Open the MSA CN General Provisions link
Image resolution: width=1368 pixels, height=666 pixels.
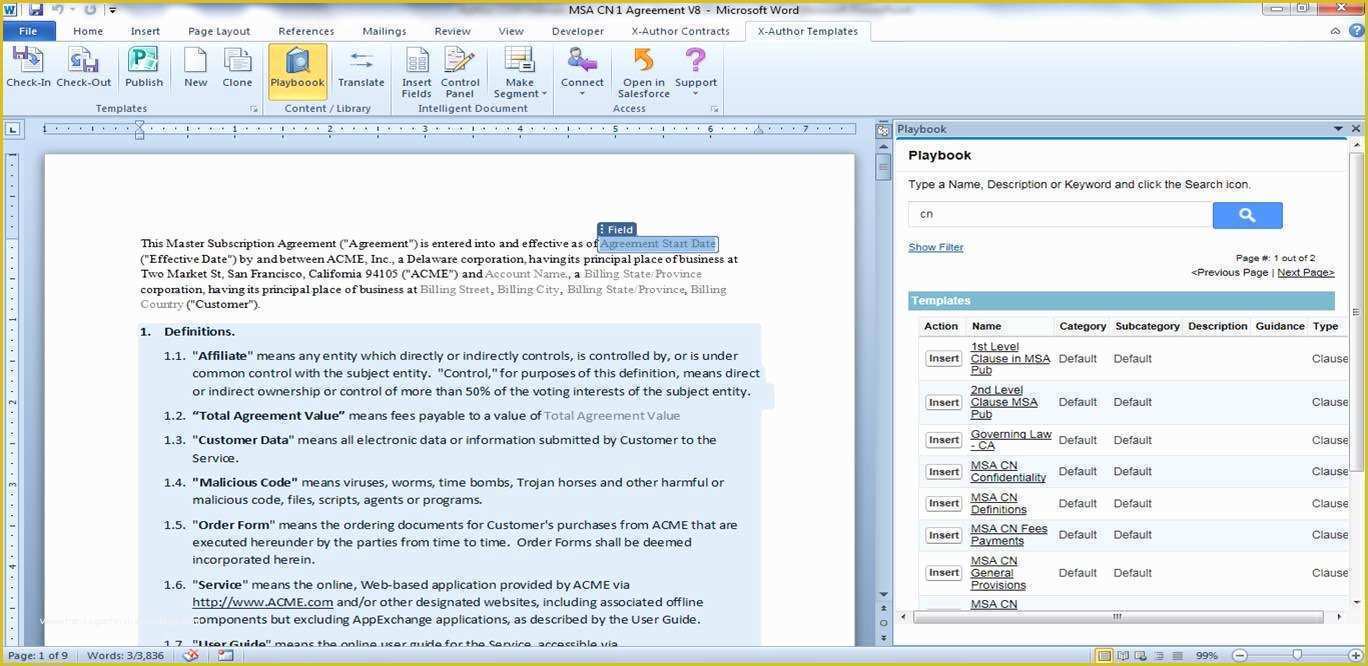click(x=998, y=573)
